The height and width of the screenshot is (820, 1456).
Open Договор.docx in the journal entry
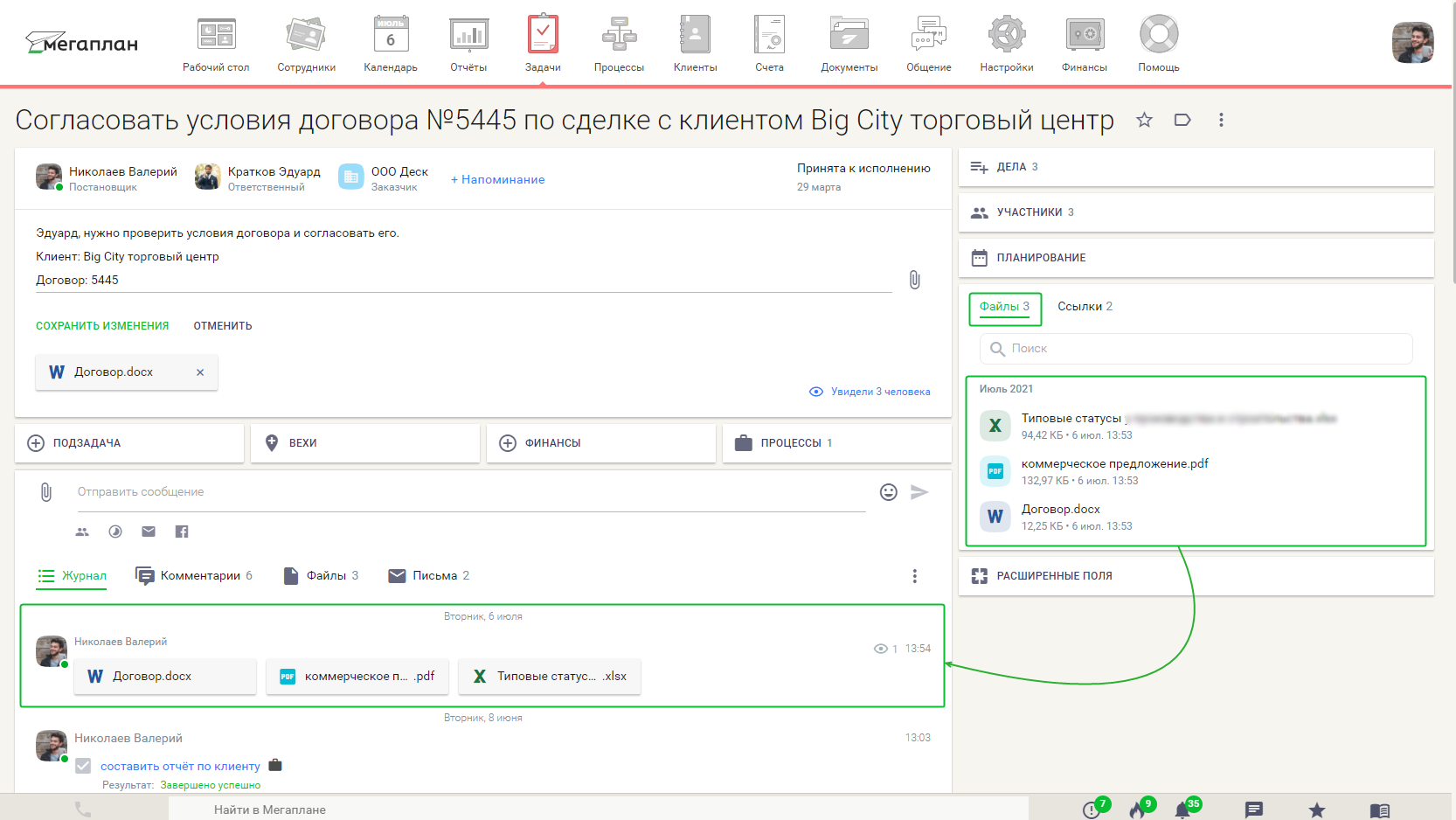point(165,677)
